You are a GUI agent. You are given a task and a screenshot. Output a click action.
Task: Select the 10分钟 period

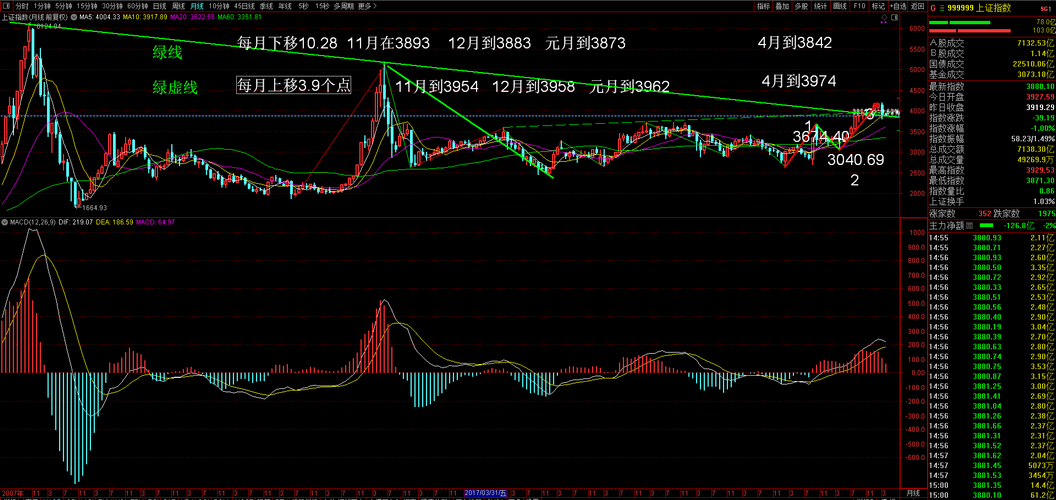(x=219, y=6)
